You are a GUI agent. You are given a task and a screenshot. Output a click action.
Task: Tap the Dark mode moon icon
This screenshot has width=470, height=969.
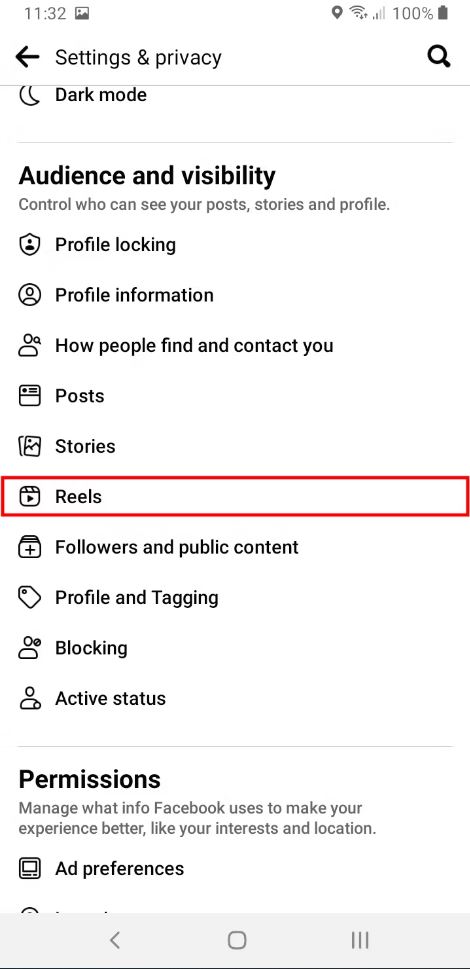29,95
